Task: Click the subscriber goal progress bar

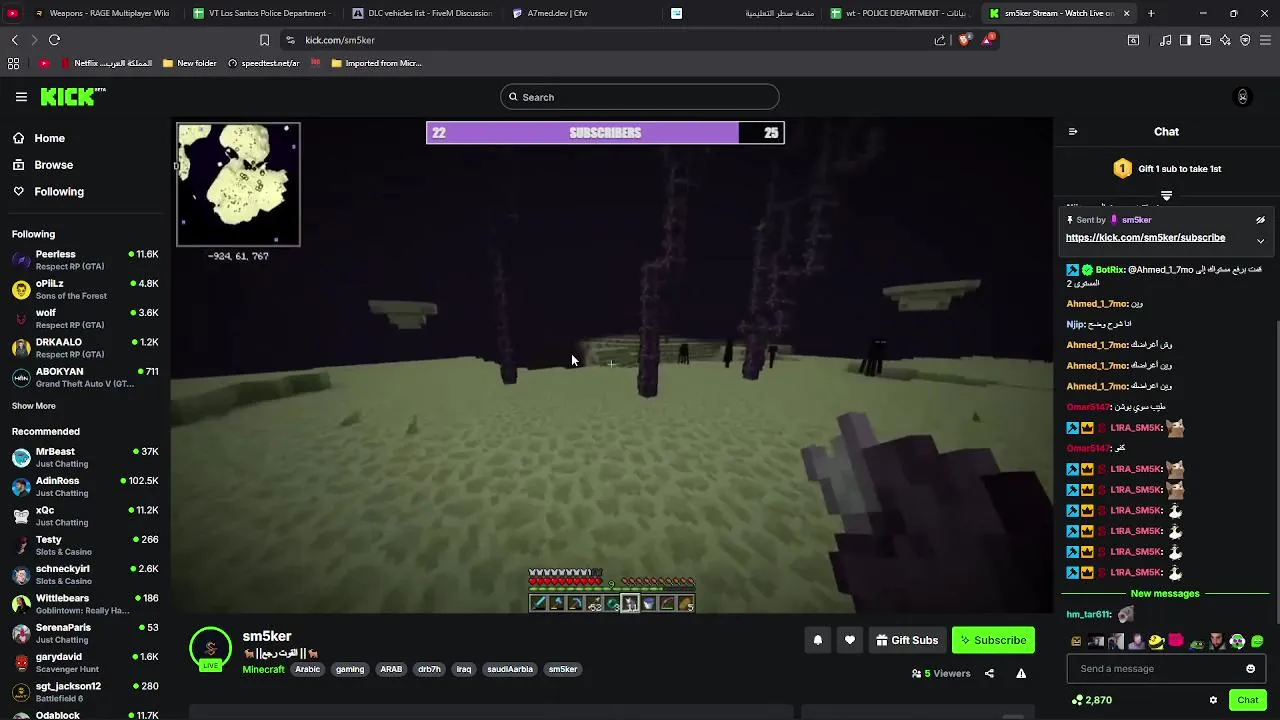Action: coord(605,133)
